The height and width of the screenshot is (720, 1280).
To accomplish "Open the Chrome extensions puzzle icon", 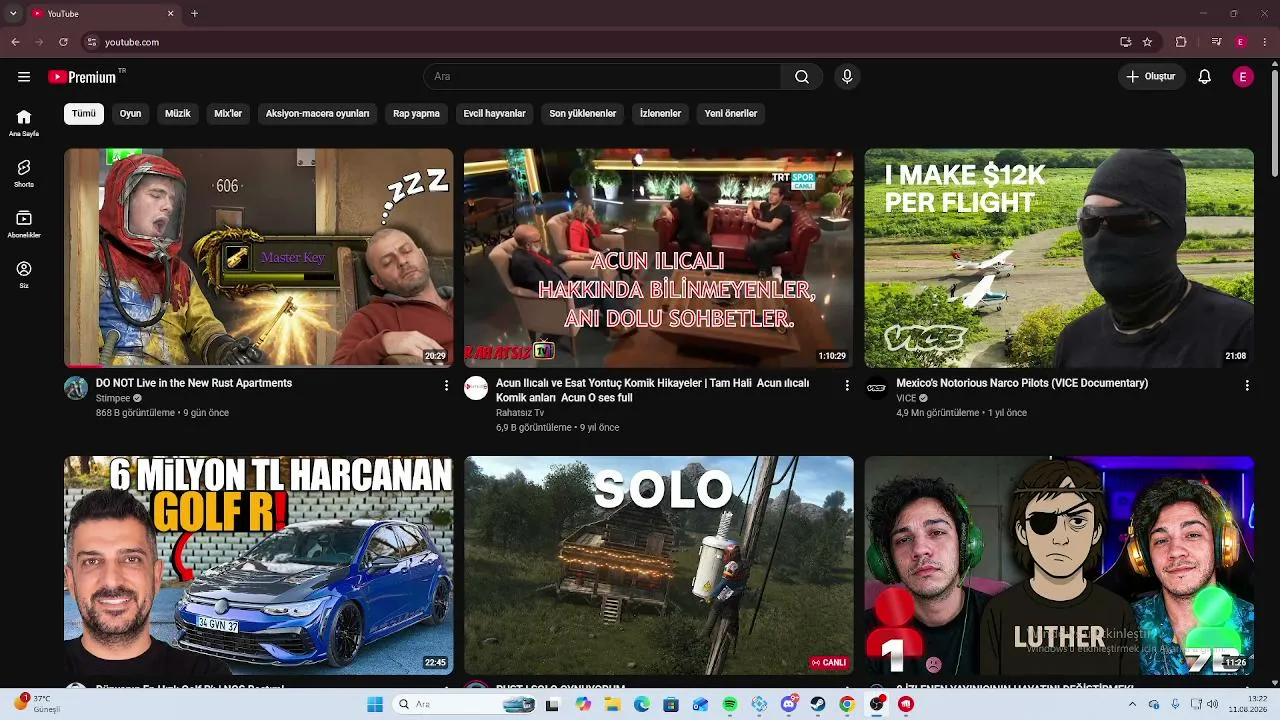I will point(1181,42).
